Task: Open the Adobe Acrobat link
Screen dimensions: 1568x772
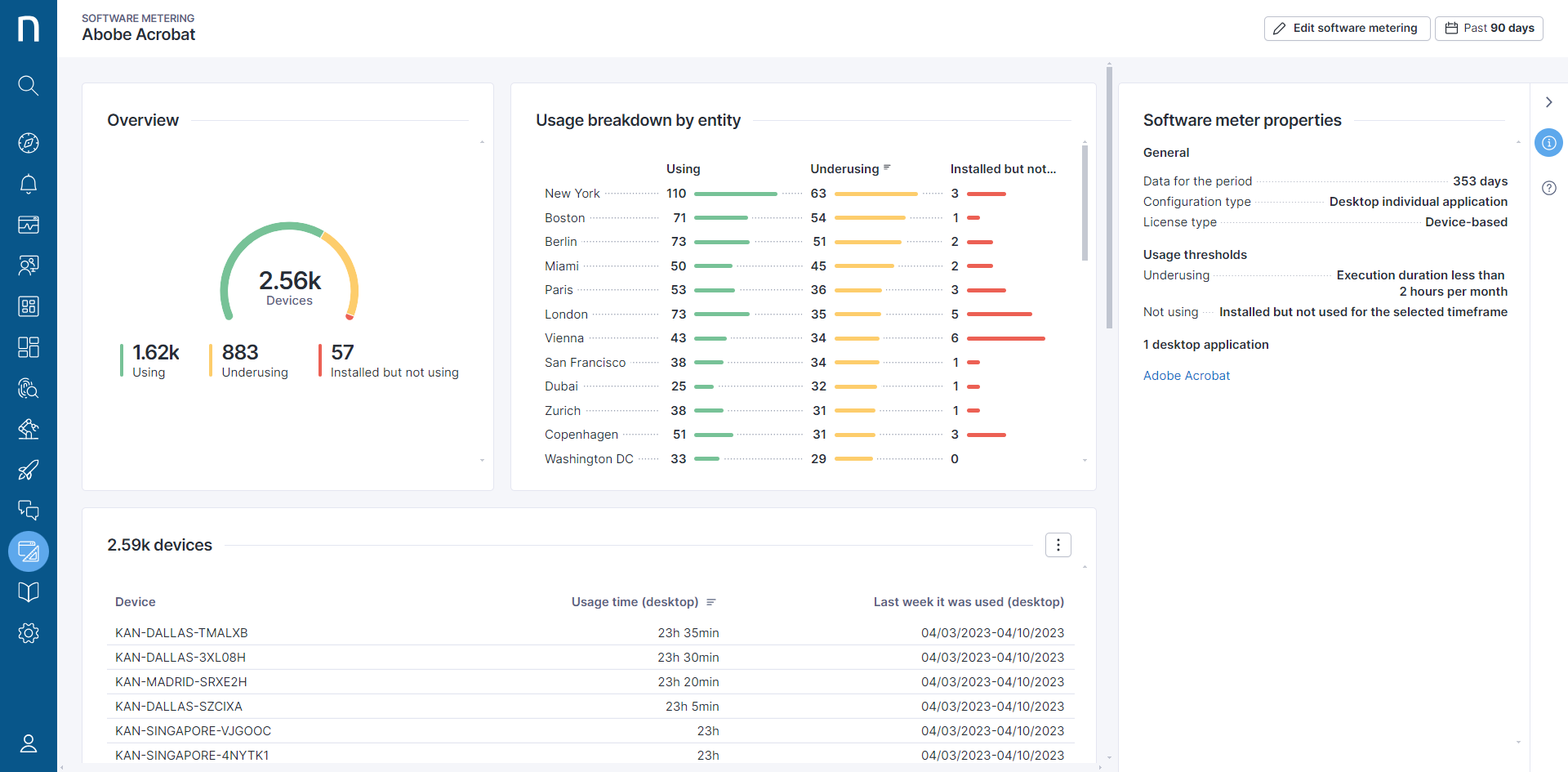Action: coord(1186,376)
